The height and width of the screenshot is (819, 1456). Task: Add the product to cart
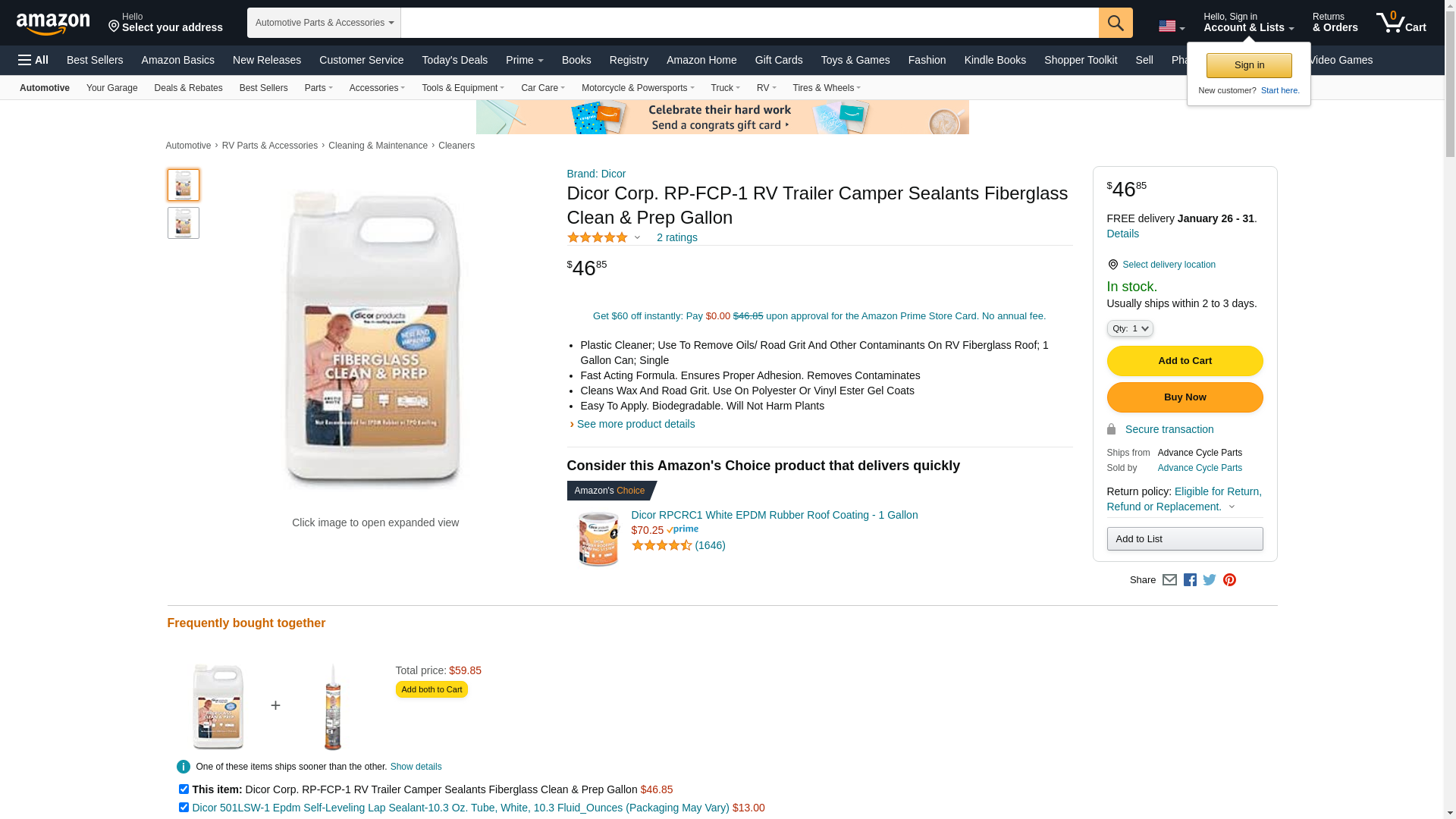point(1185,361)
